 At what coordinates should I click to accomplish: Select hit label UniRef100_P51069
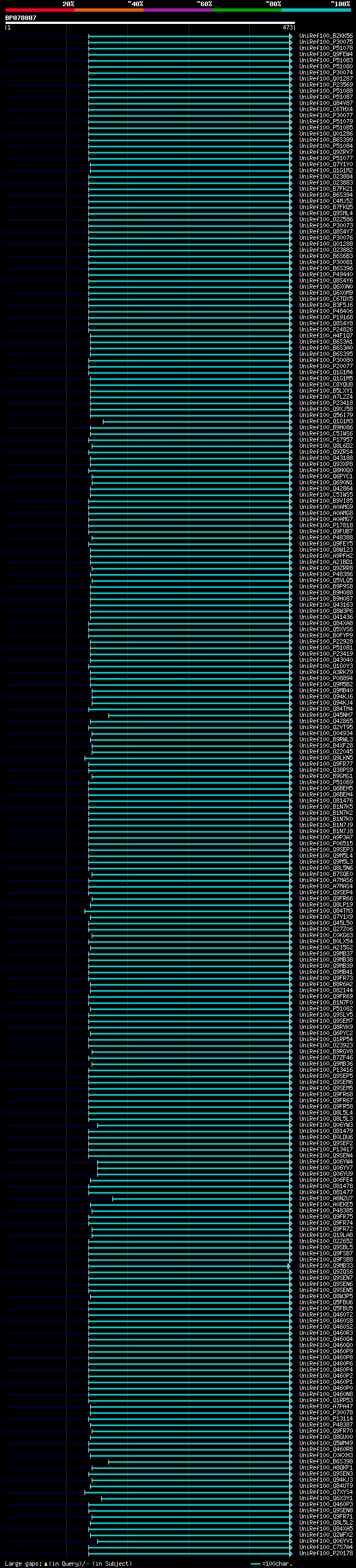click(325, 782)
